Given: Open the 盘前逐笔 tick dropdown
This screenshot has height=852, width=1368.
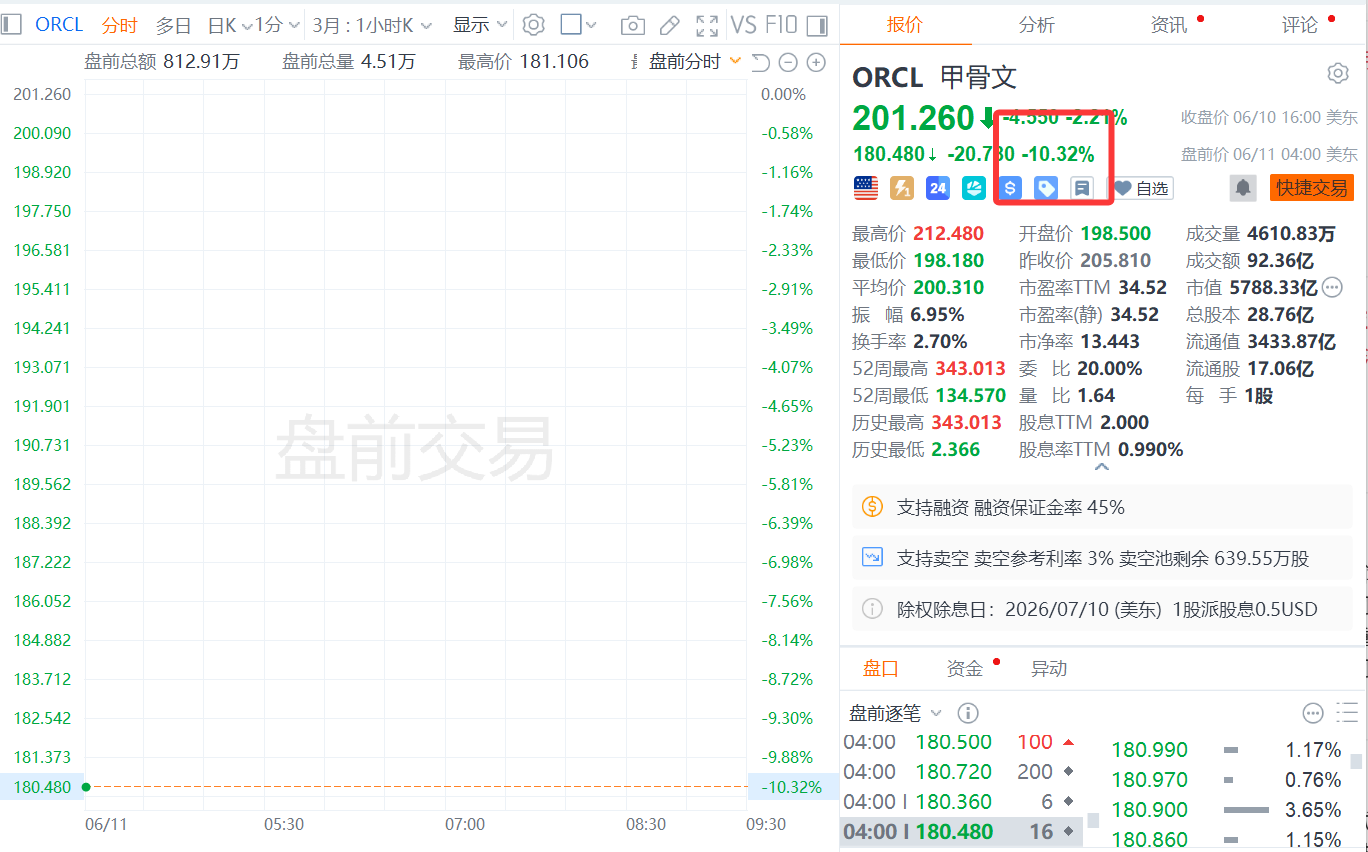Looking at the screenshot, I should tap(895, 713).
